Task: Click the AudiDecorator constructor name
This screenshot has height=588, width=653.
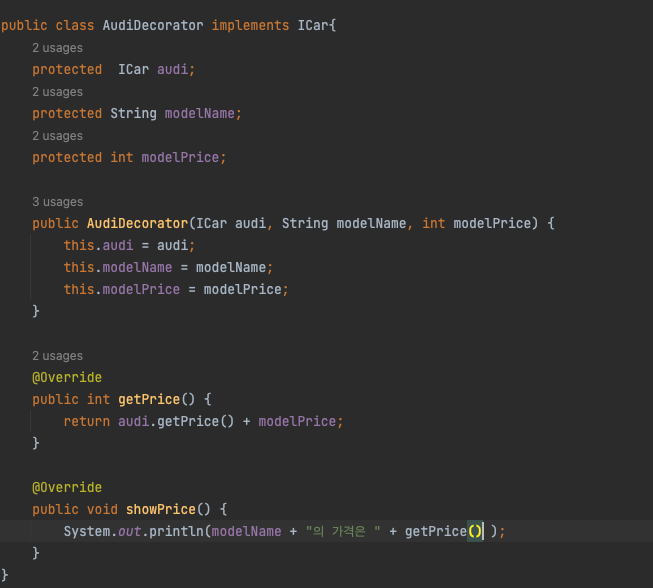Action: tap(137, 223)
